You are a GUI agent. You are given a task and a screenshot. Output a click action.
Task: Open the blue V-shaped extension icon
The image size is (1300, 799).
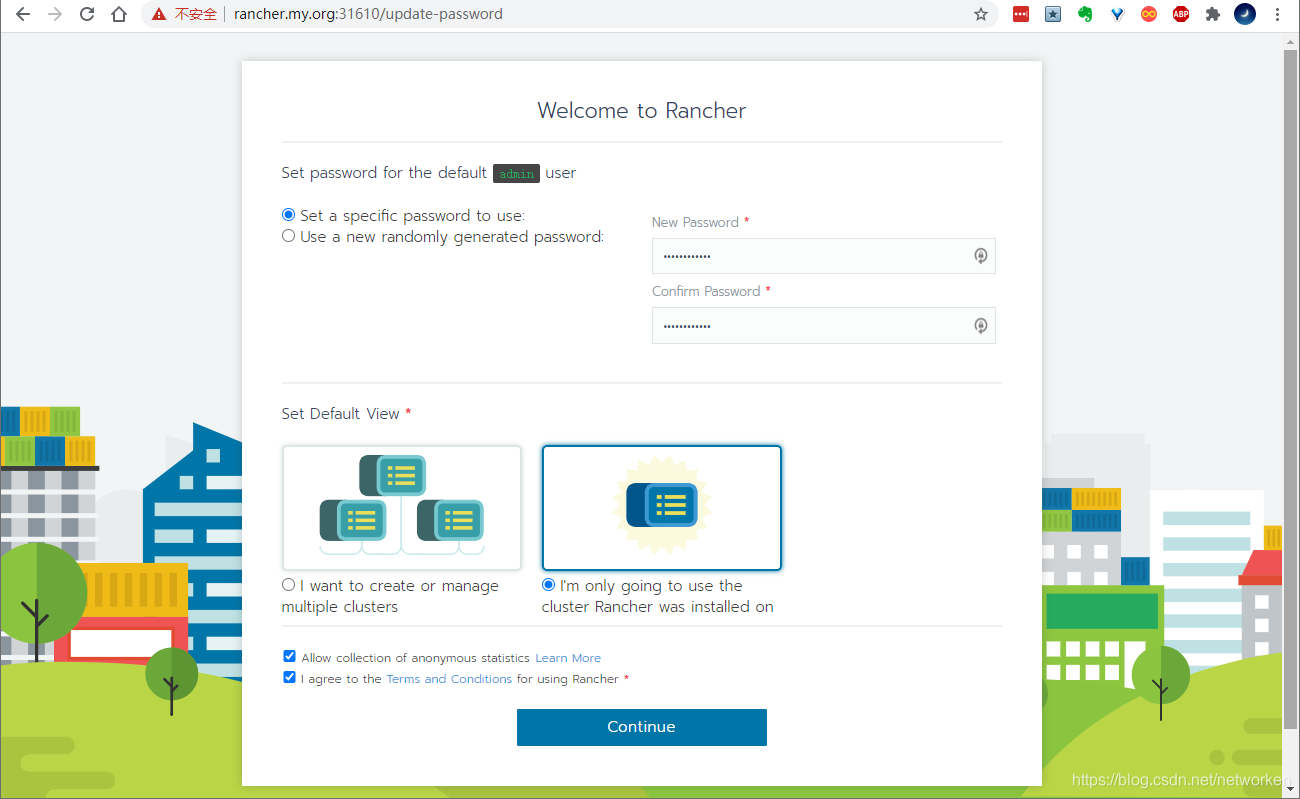[x=1117, y=14]
